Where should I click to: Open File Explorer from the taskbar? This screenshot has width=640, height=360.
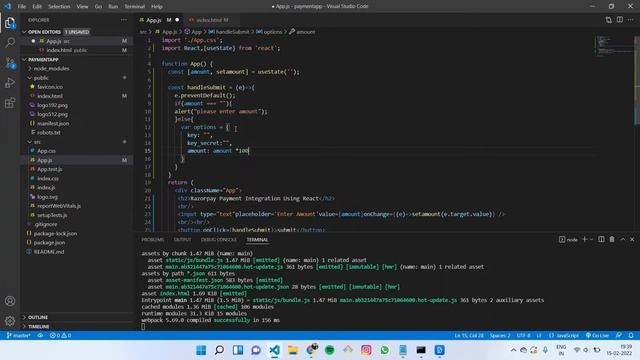click(293, 350)
